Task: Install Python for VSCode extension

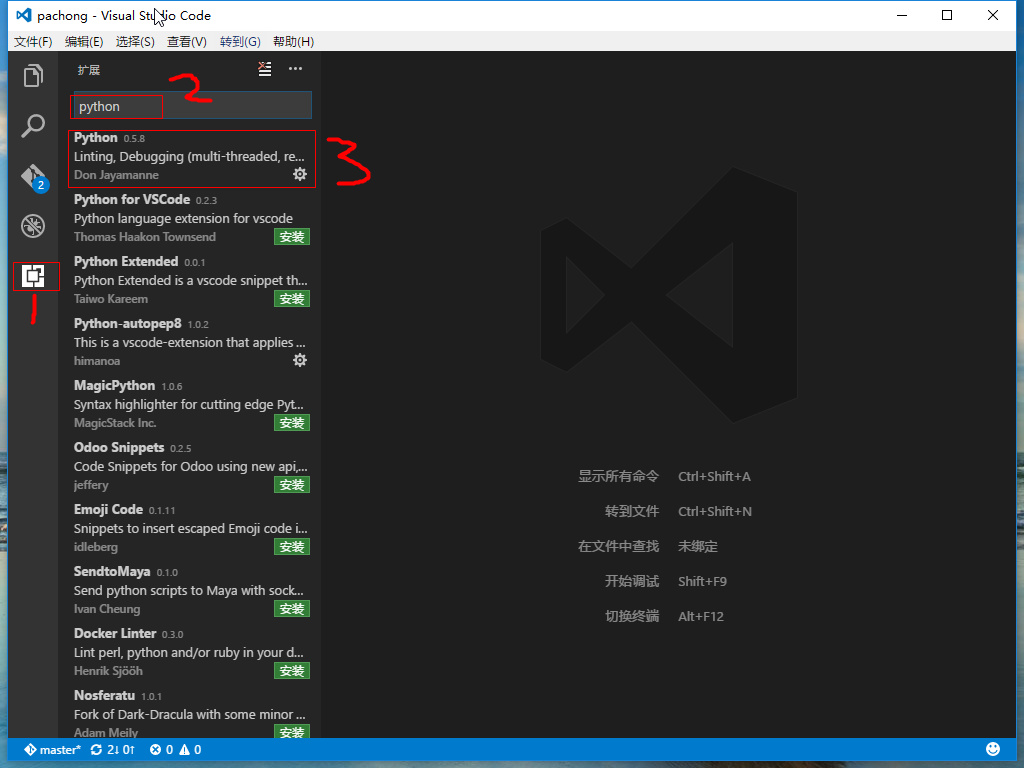Action: coord(292,237)
